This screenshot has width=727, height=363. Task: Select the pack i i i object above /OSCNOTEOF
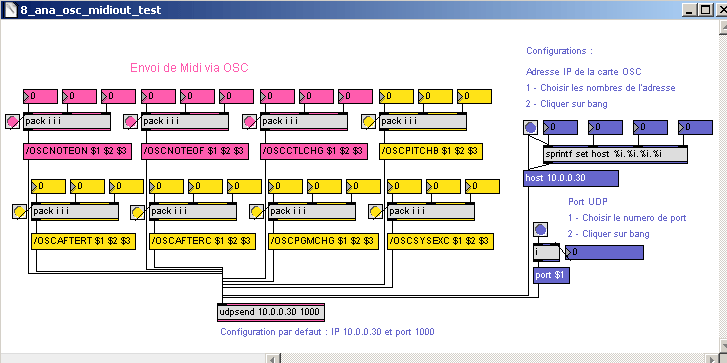click(185, 121)
